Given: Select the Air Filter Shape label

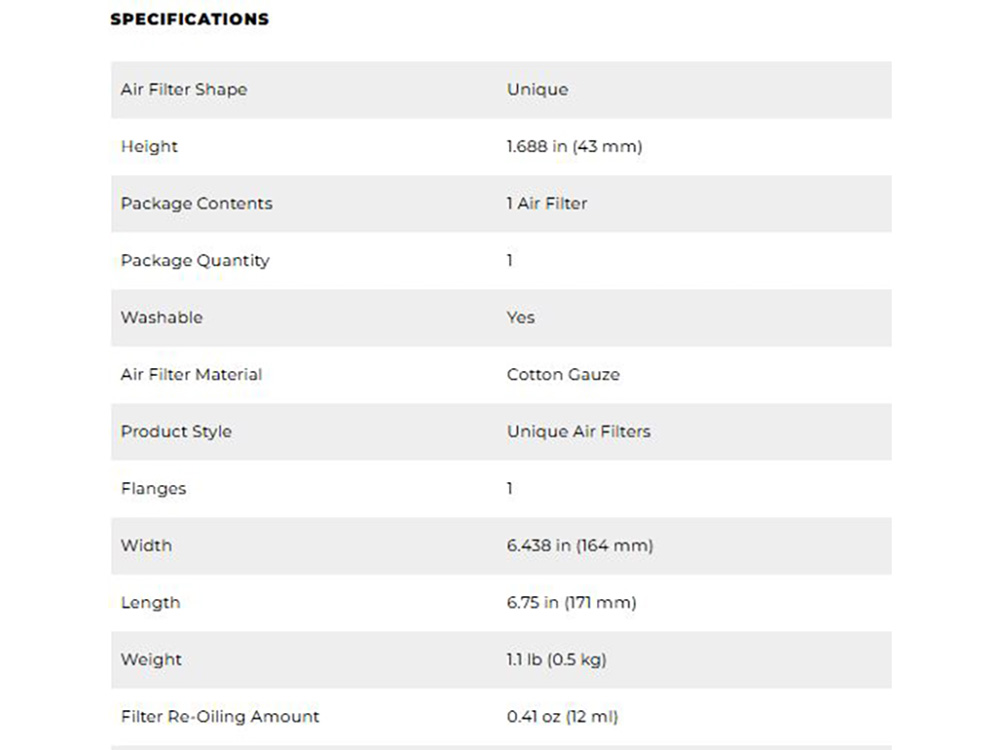Looking at the screenshot, I should 184,89.
